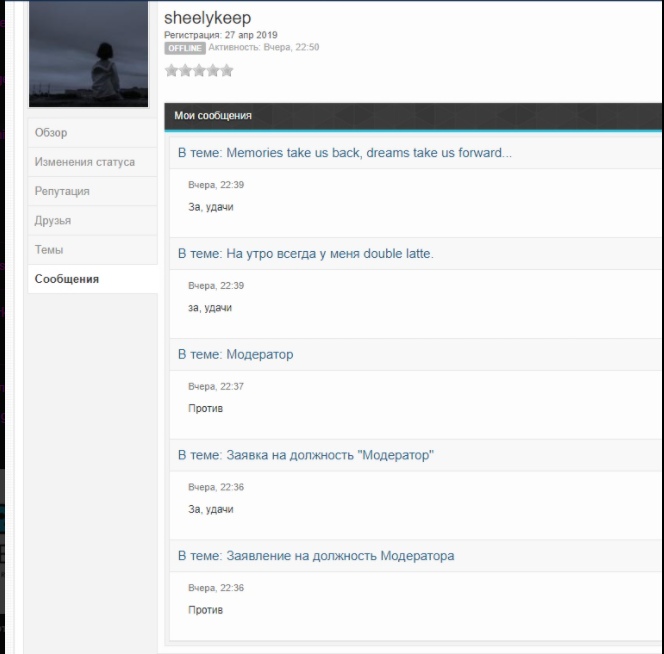Click За, удачи under the Memories topic
The width and height of the screenshot is (664, 654).
(x=211, y=207)
